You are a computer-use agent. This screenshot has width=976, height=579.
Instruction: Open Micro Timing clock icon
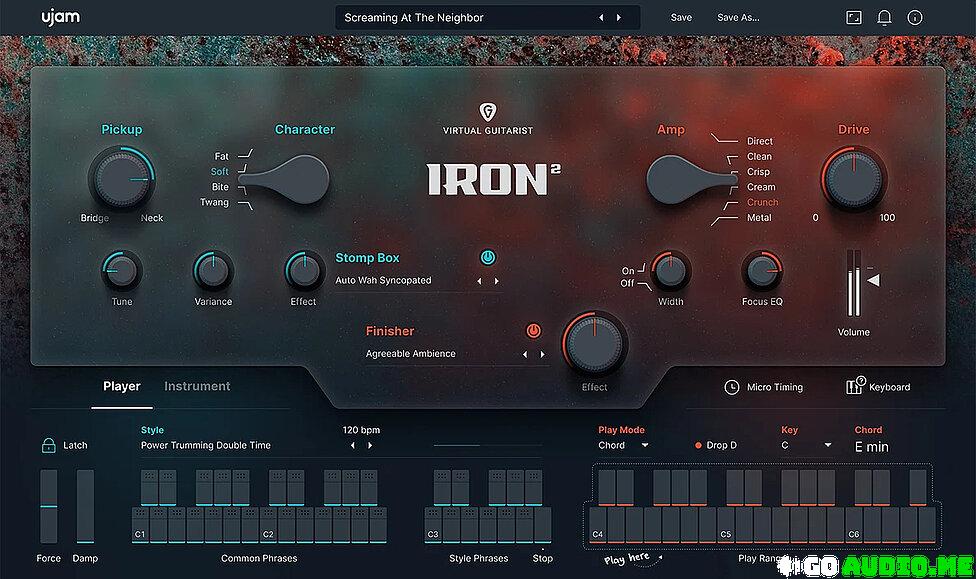click(732, 387)
